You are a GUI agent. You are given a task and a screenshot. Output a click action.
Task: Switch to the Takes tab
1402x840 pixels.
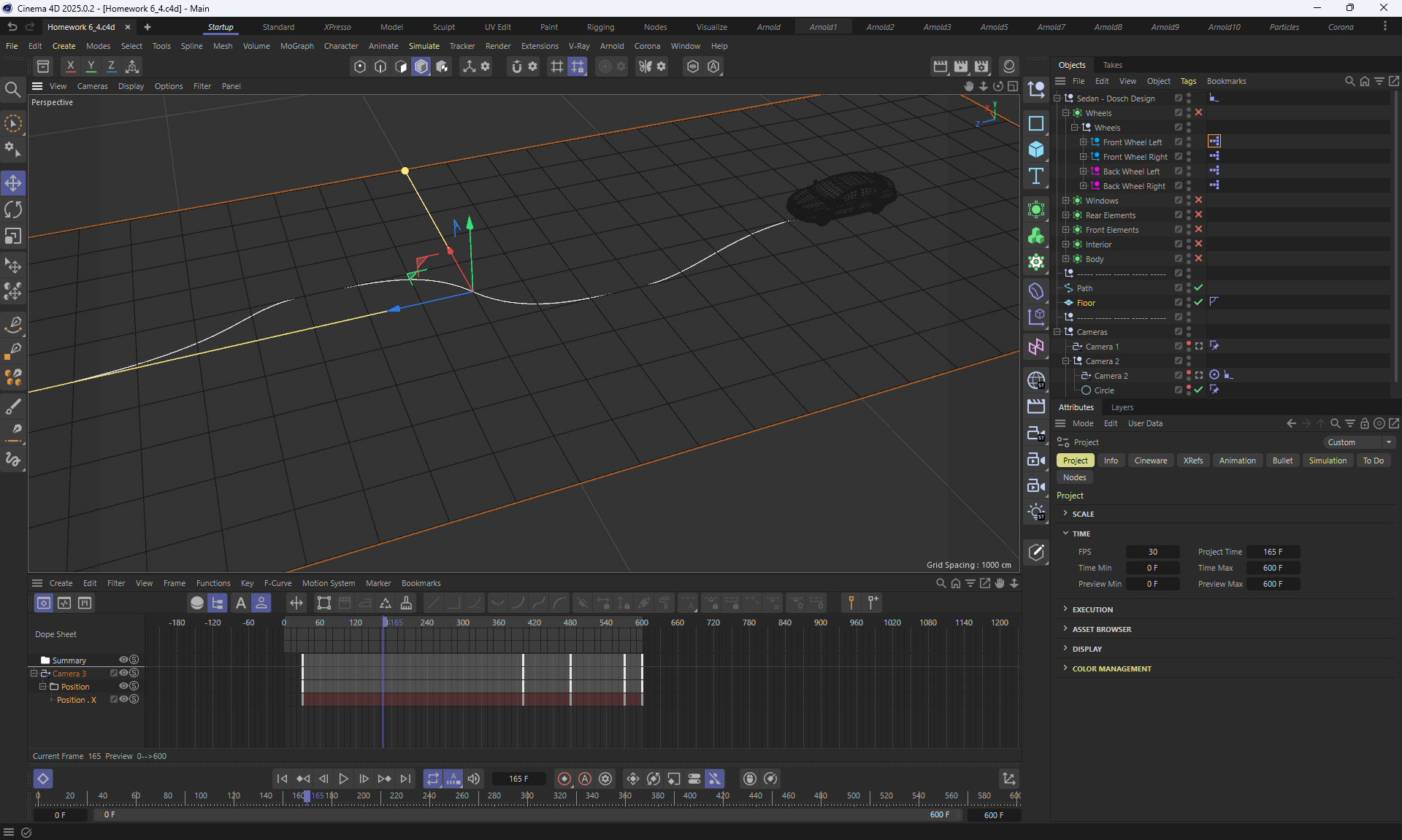(1112, 65)
